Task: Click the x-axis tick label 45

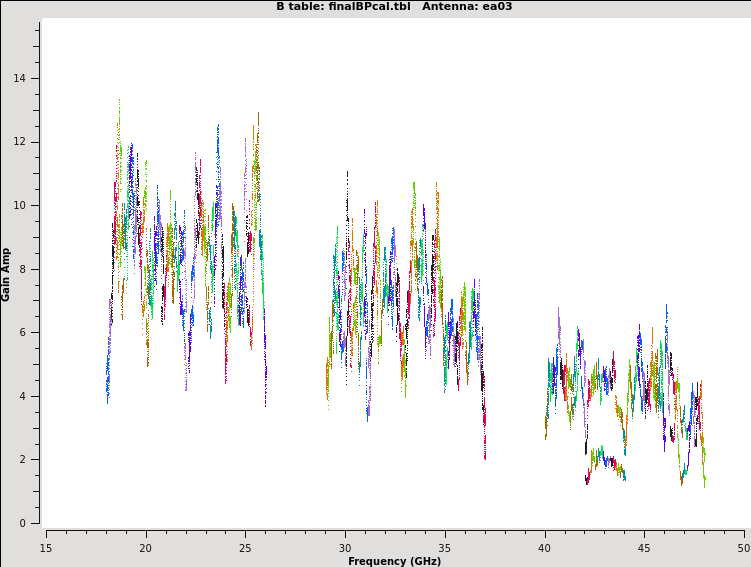Action: click(x=644, y=548)
